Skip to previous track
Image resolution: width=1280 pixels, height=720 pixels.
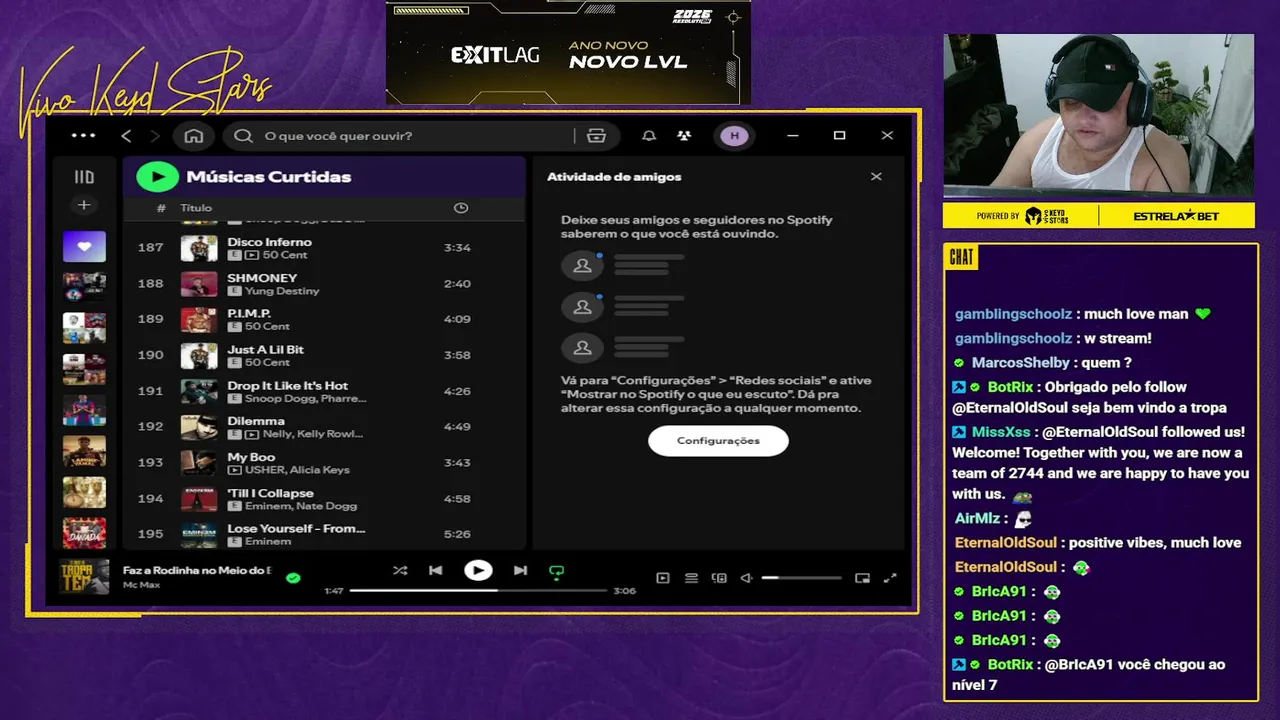click(x=435, y=571)
